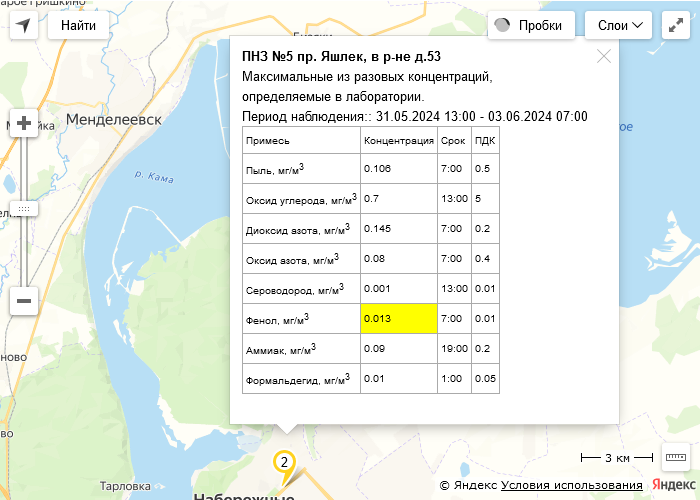Click the Аммиак concentration 0.09
The width and height of the screenshot is (700, 500).
click(x=374, y=349)
